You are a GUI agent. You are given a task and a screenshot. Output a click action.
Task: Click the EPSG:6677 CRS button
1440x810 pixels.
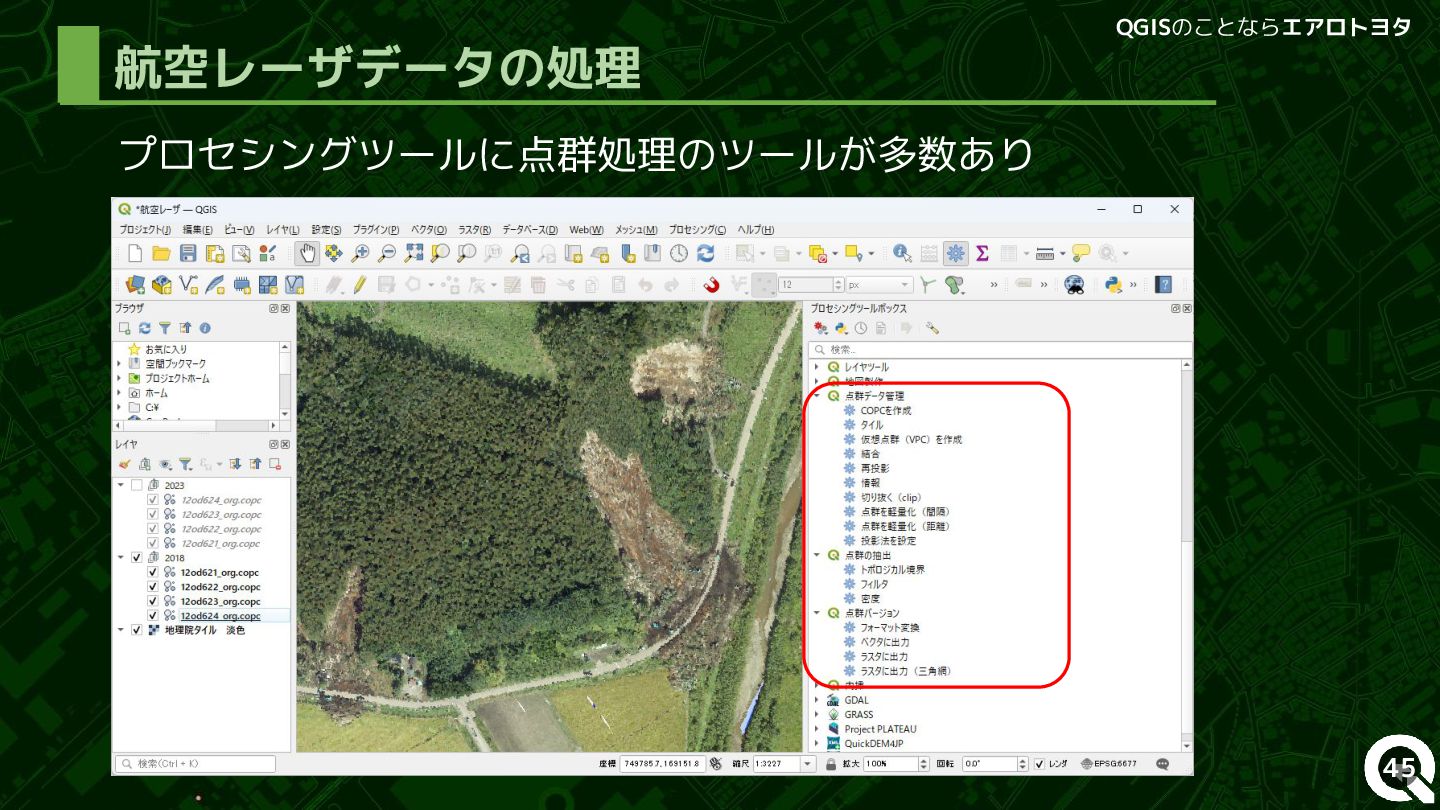coord(1109,764)
